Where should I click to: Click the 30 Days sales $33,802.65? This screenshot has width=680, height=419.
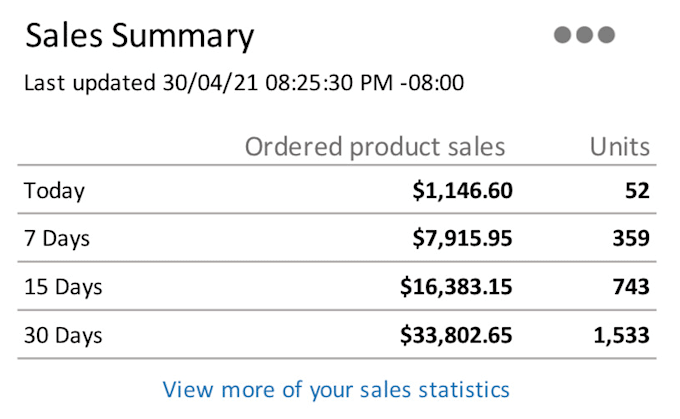click(456, 335)
